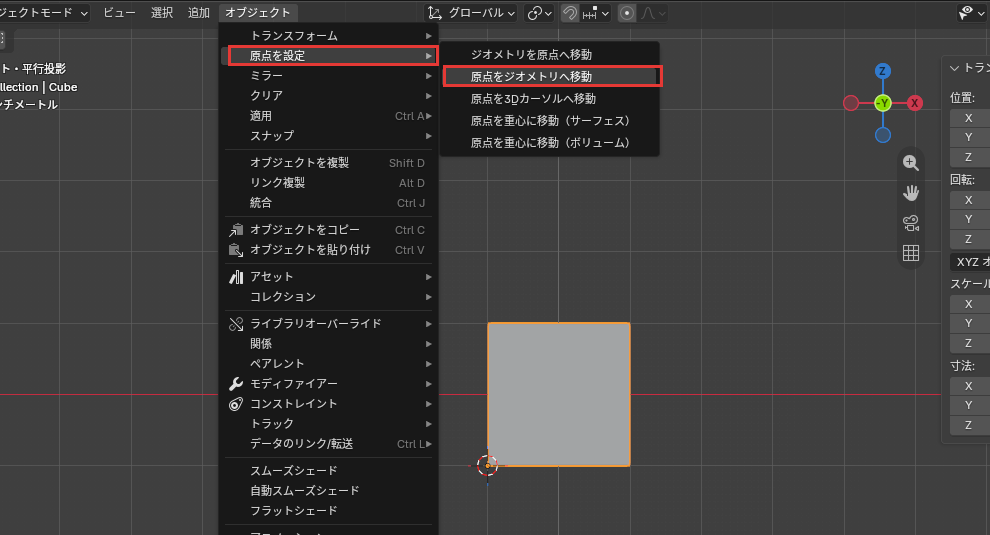Open the ビュー menu
The height and width of the screenshot is (535, 990).
(119, 13)
